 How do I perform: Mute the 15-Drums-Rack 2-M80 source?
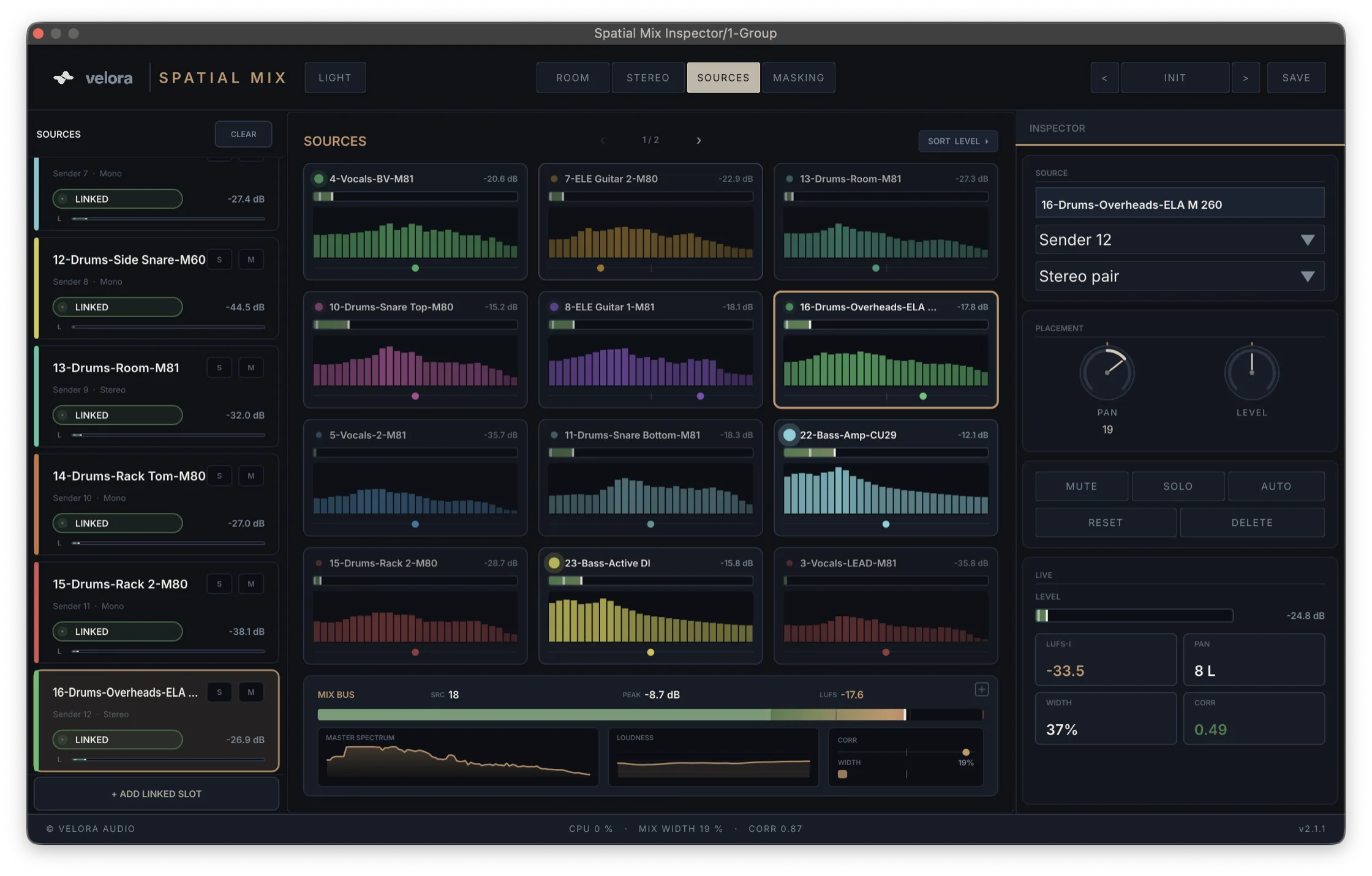(x=251, y=583)
